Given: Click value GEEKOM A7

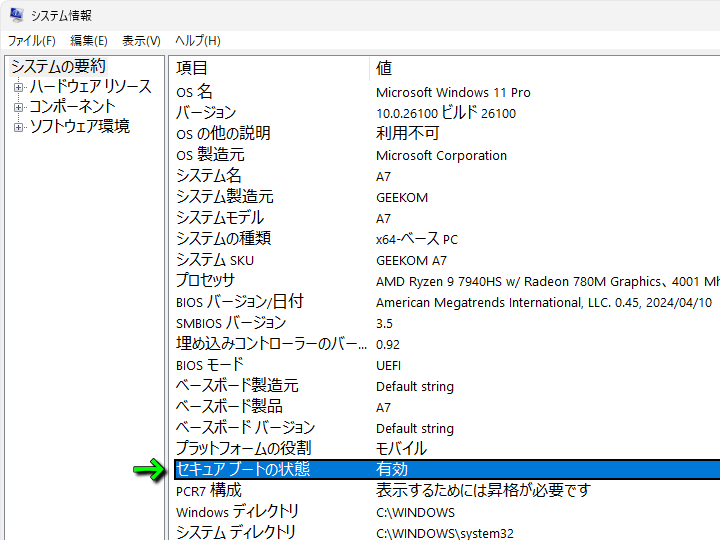Looking at the screenshot, I should coord(411,261).
